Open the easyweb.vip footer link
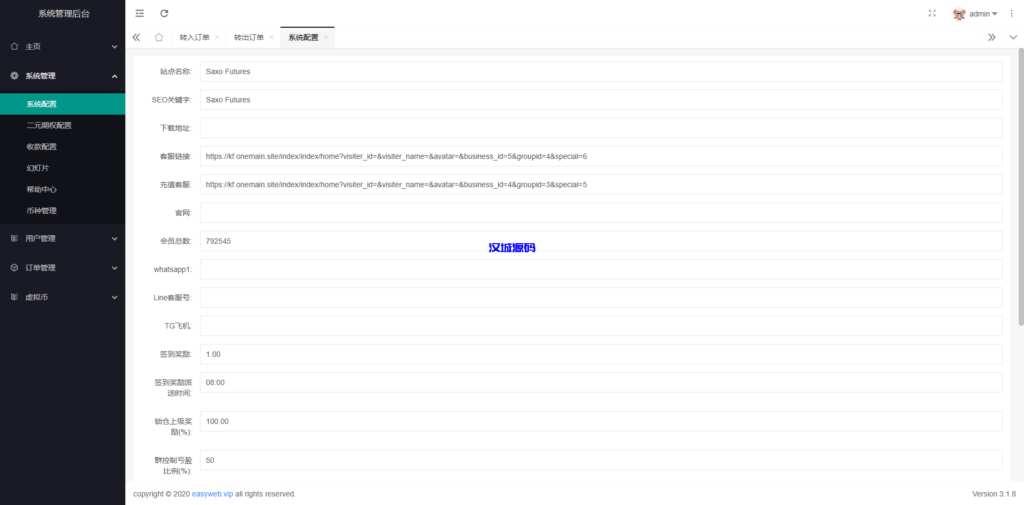This screenshot has width=1024, height=505. point(212,494)
